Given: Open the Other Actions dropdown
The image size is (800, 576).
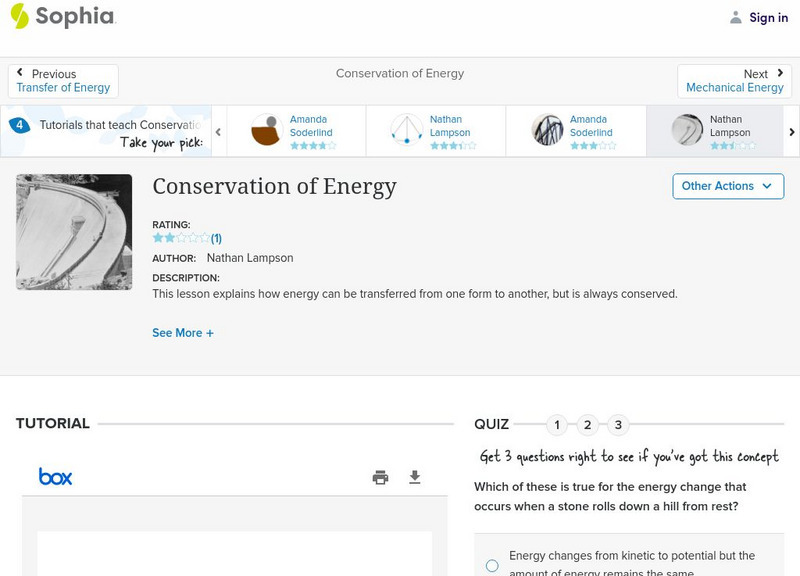Looking at the screenshot, I should [x=728, y=186].
